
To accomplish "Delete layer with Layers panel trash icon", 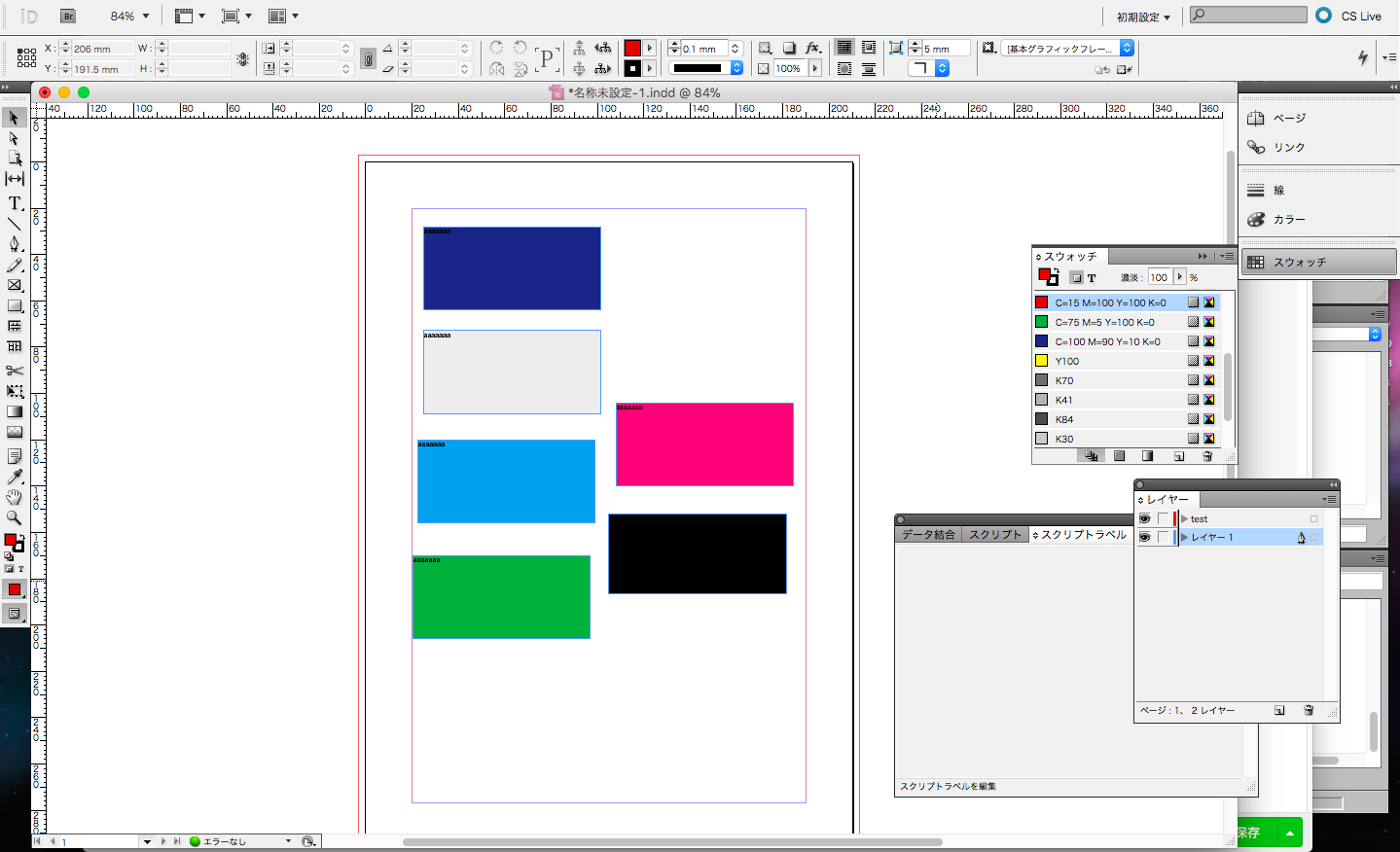I will [x=1309, y=710].
